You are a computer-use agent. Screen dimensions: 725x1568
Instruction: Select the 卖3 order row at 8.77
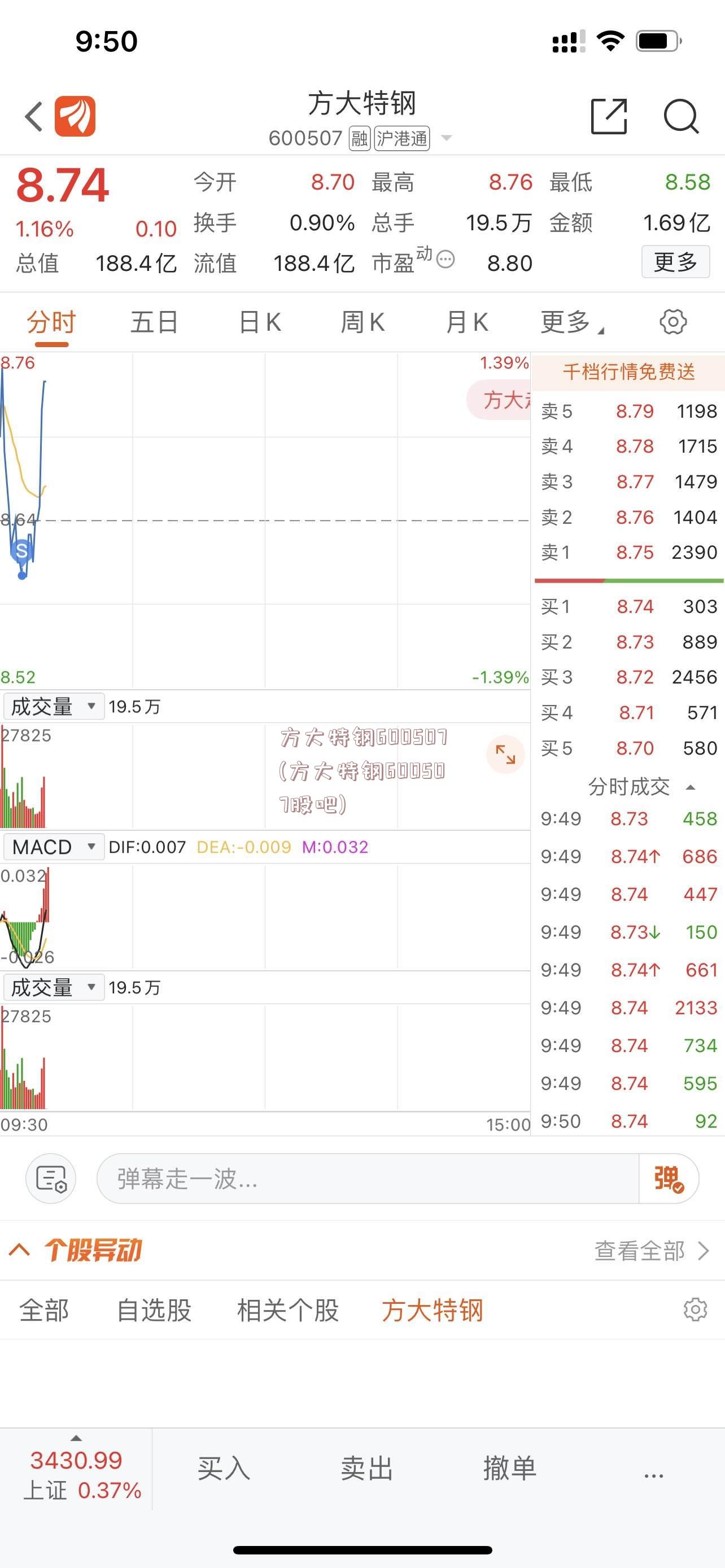tap(628, 482)
